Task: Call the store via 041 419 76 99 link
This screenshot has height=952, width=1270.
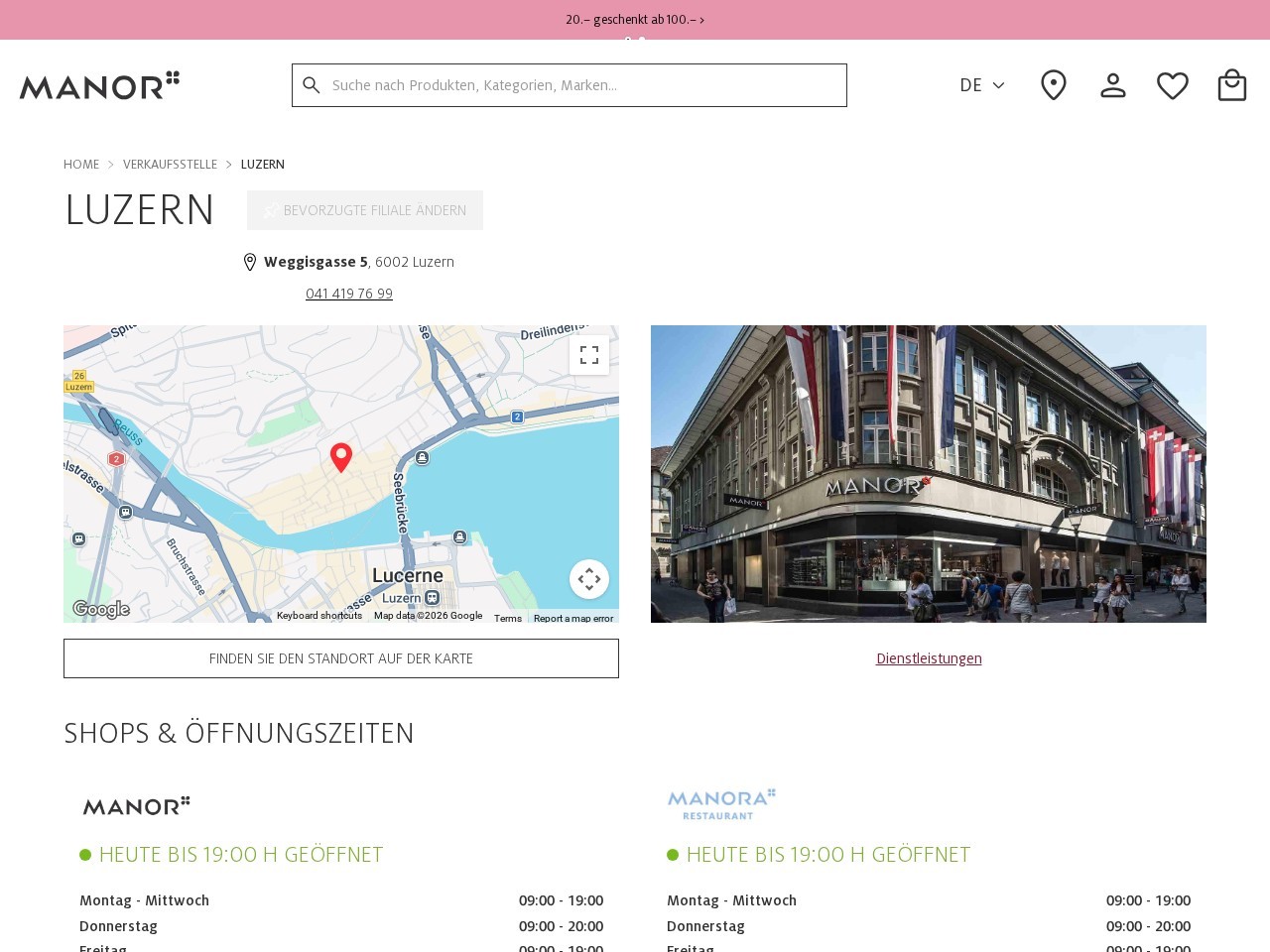Action: point(348,294)
